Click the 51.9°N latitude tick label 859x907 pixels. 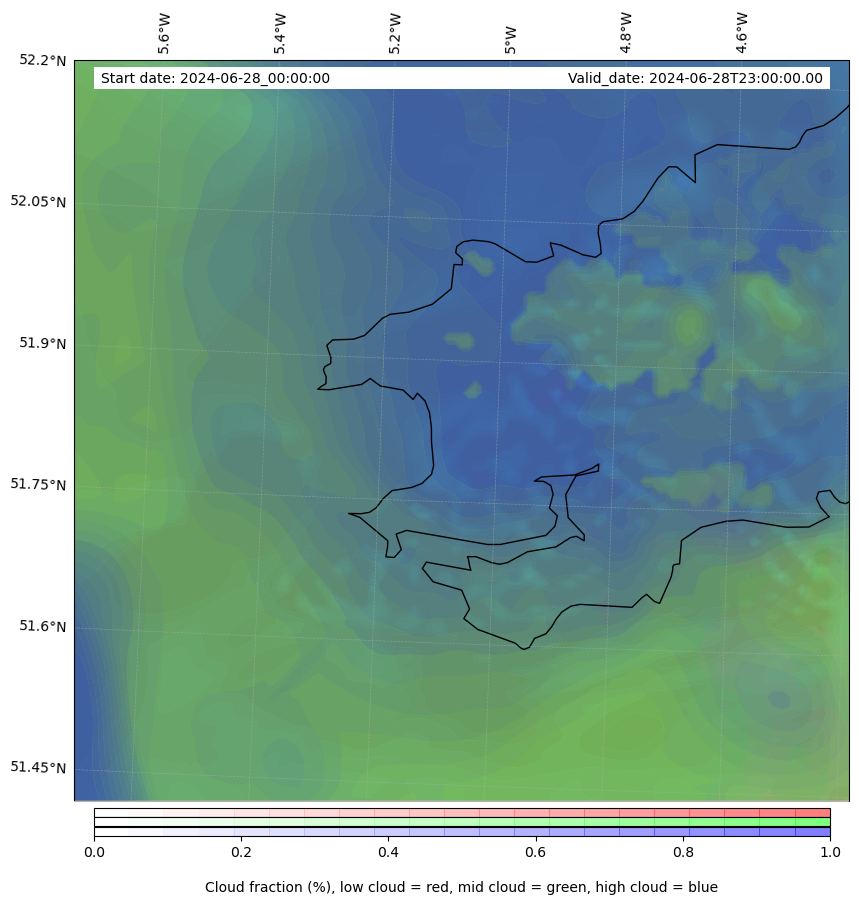(42, 343)
